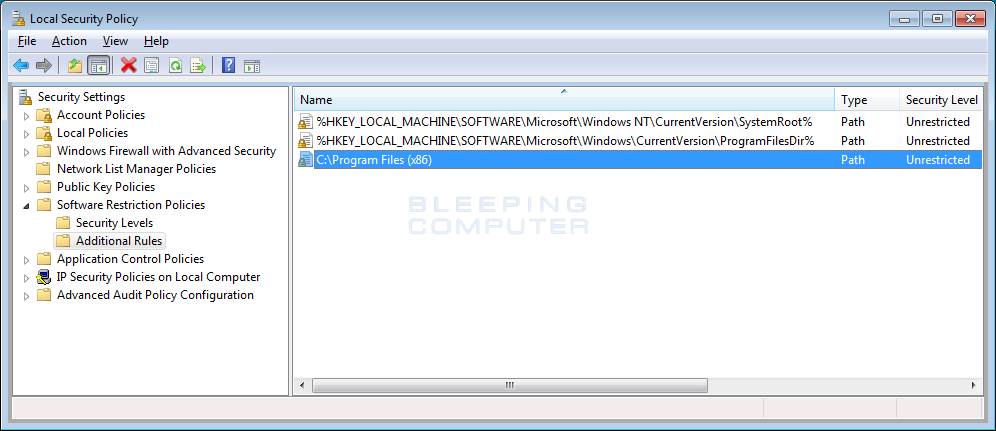Screen dimensions: 996x431
Task: Click Path type cell in ProgramFilesDir row
Action: point(853,140)
